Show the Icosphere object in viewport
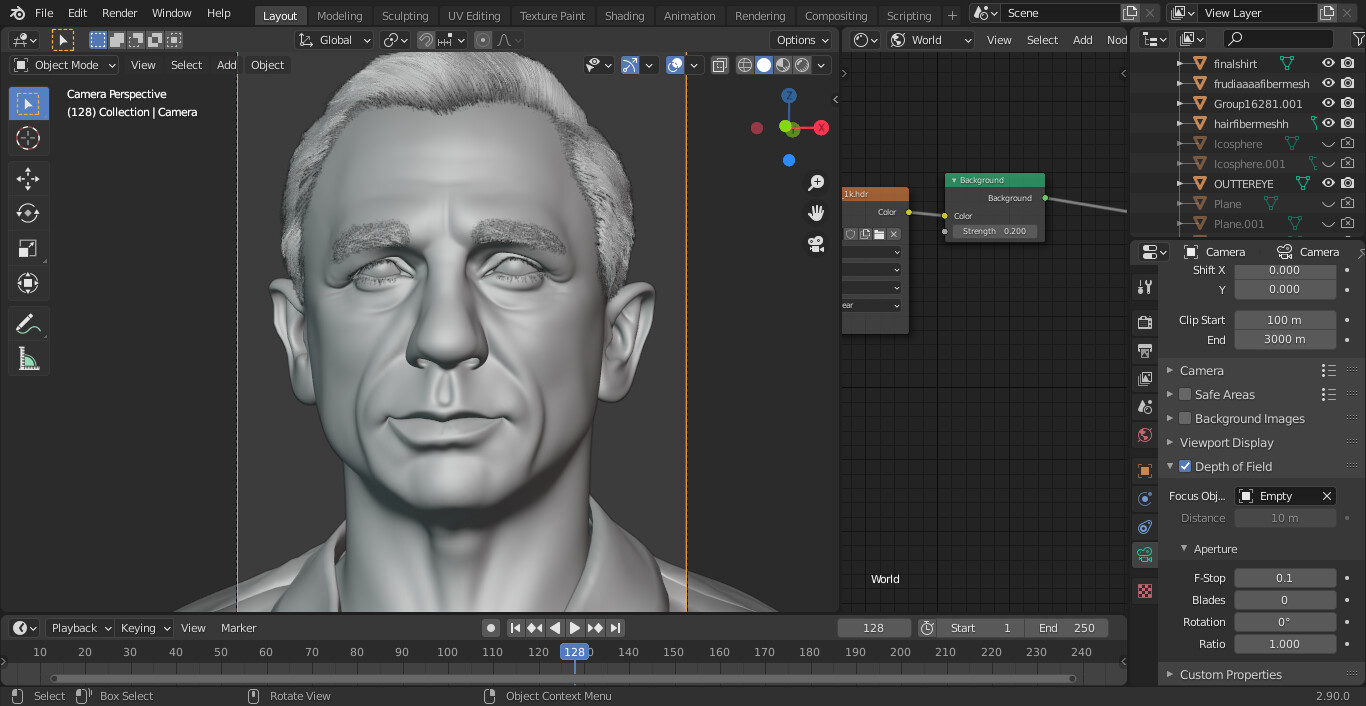1366x706 pixels. [x=1328, y=144]
